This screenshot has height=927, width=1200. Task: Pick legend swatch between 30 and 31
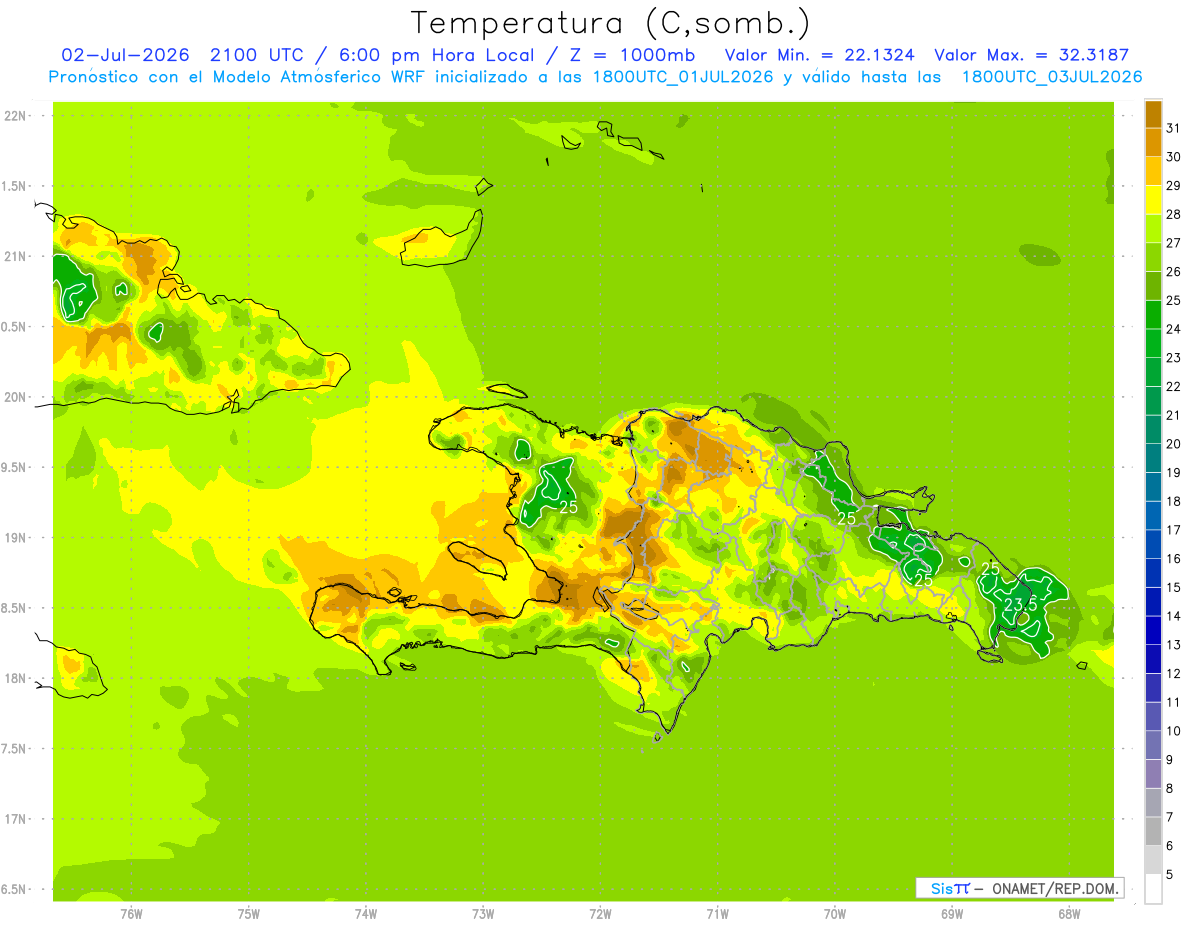pyautogui.click(x=1153, y=142)
